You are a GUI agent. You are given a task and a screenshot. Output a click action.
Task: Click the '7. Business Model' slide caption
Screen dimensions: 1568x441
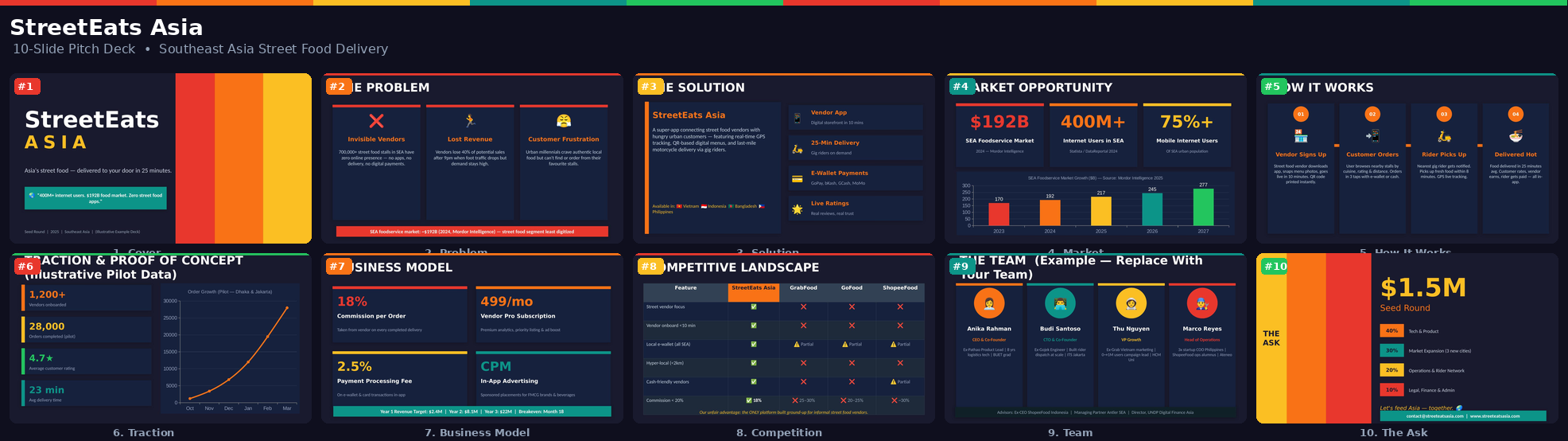477,432
